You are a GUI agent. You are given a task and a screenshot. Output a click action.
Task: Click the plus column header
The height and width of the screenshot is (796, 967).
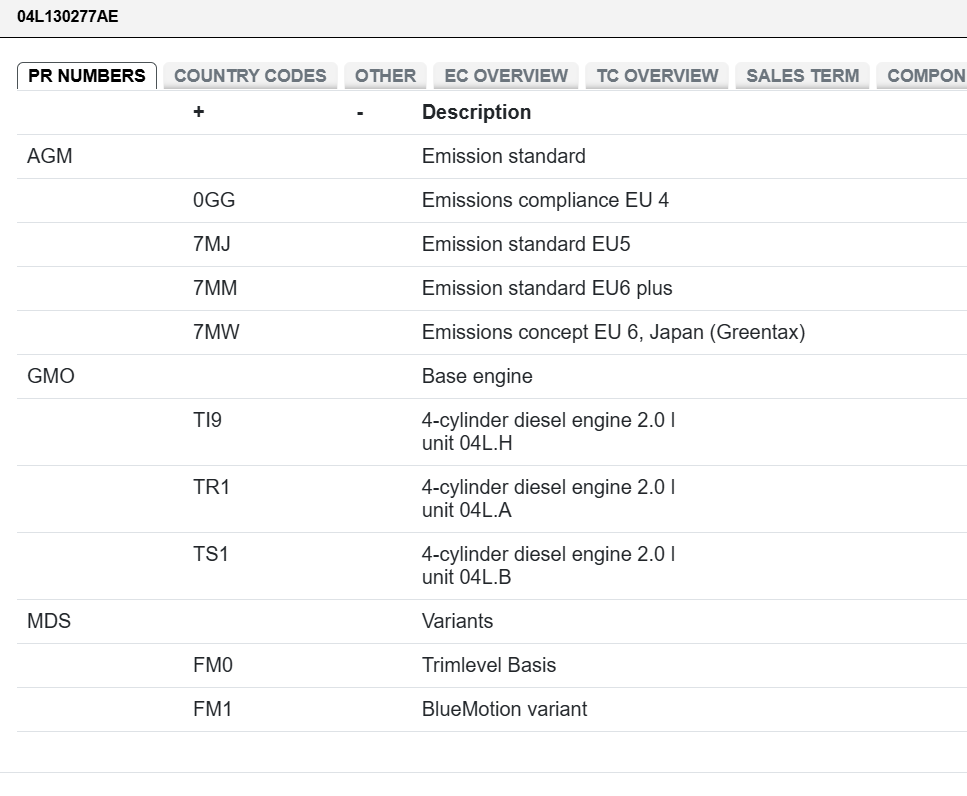click(x=199, y=112)
